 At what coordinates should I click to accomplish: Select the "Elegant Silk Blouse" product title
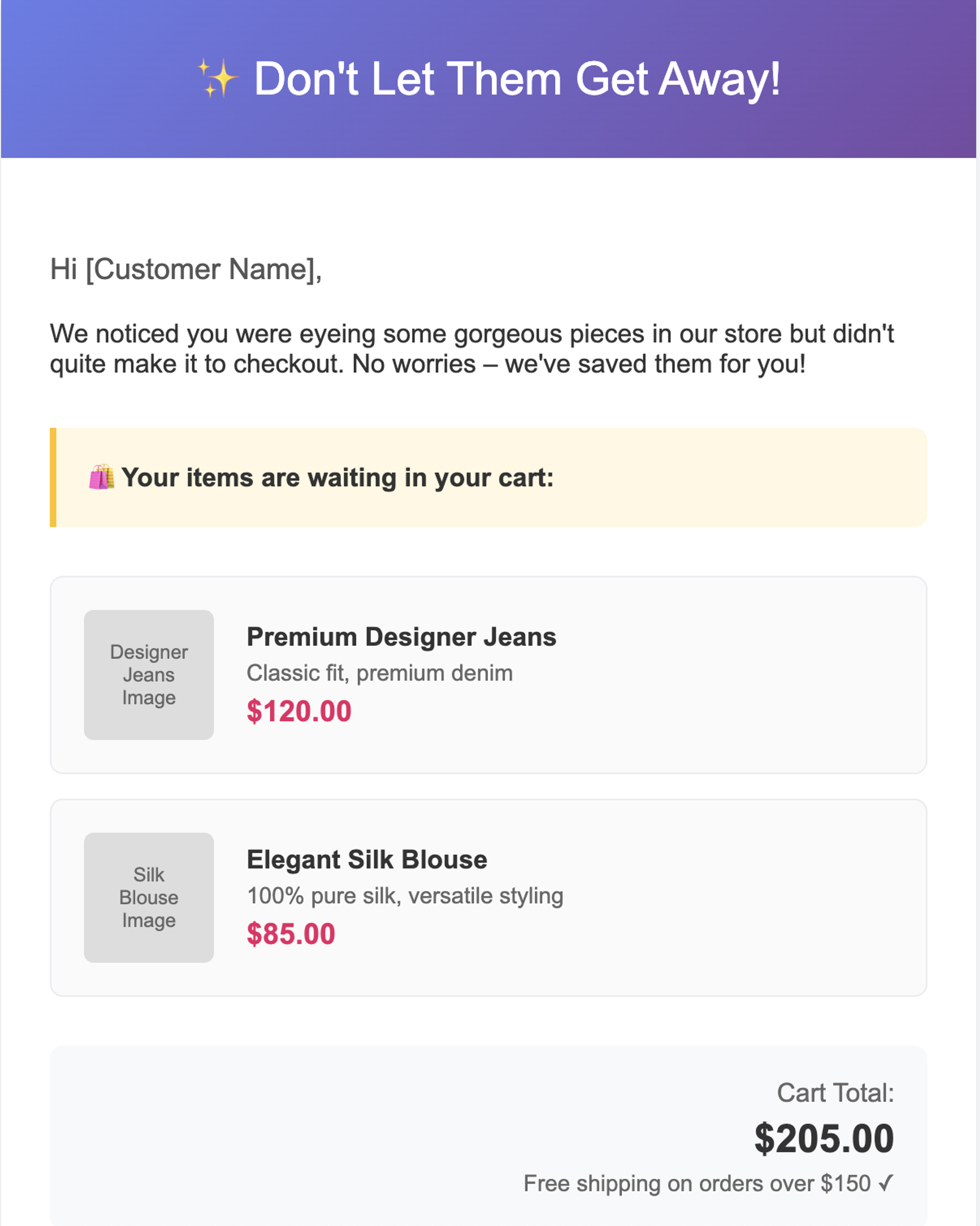point(366,859)
